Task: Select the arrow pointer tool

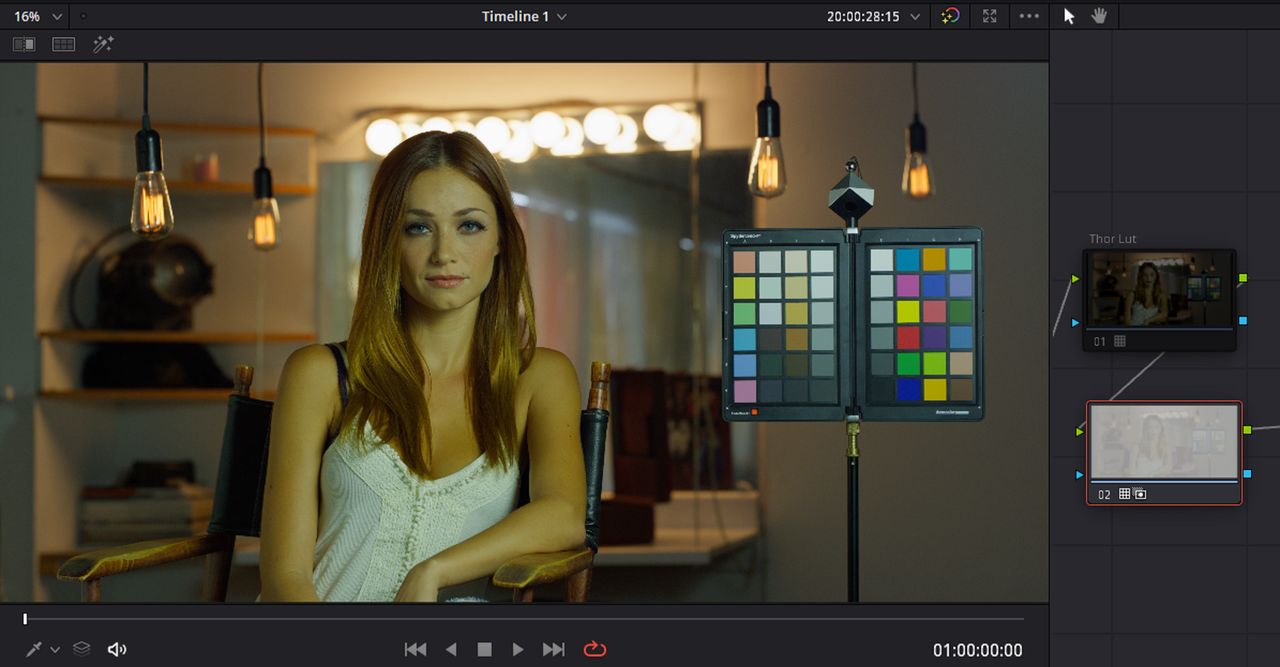Action: (1069, 16)
